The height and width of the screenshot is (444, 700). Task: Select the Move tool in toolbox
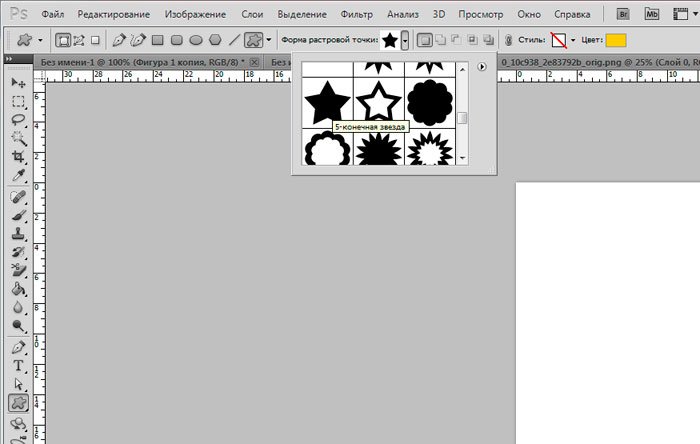(x=18, y=82)
